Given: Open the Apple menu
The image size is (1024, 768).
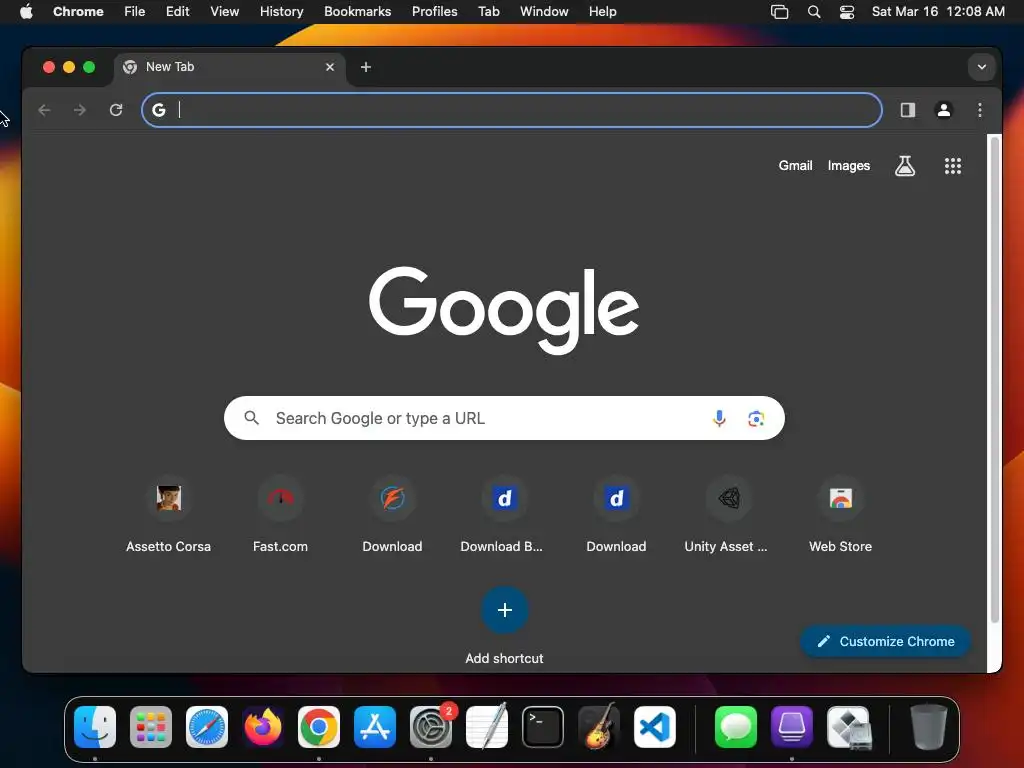Looking at the screenshot, I should point(26,11).
